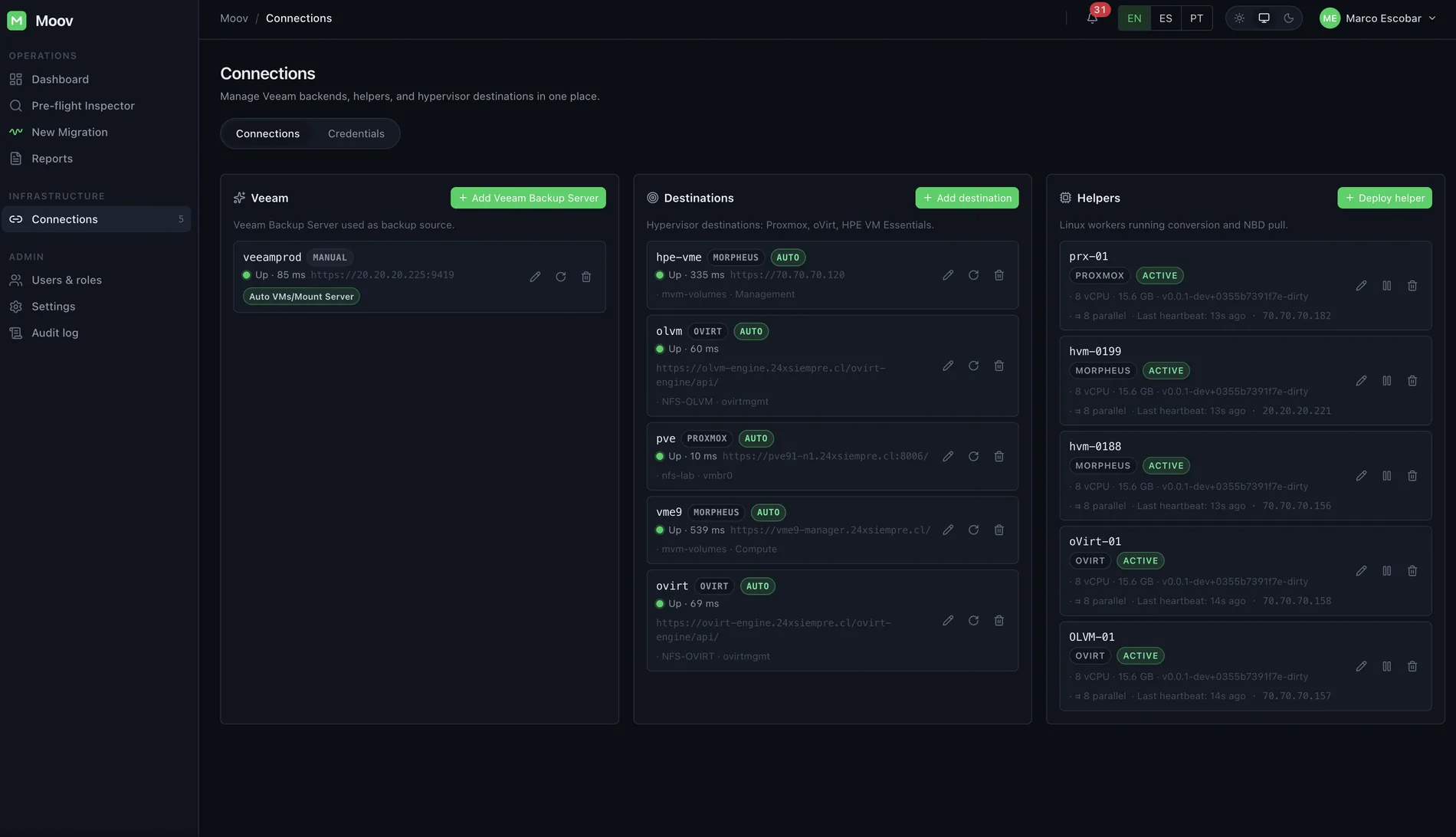Viewport: 1456px width, 837px height.
Task: Set language to PT
Action: pyautogui.click(x=1196, y=18)
